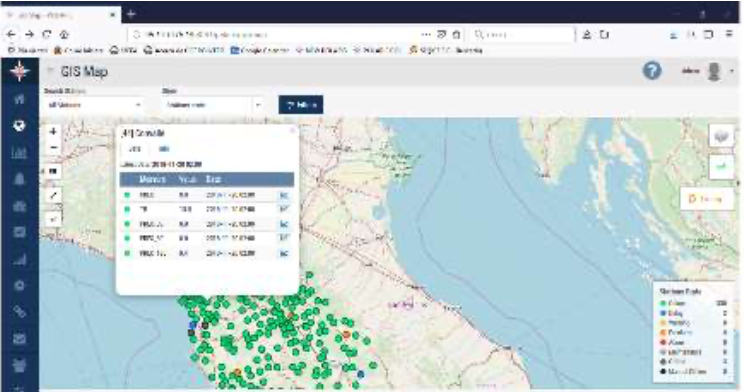The image size is (752, 392).
Task: Click the black status swatch in the legend
Action: coord(663,371)
